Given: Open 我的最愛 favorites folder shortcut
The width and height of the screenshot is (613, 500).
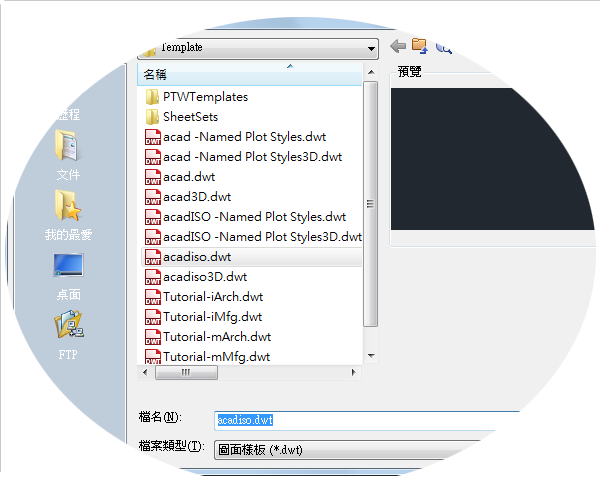Looking at the screenshot, I should 68,215.
